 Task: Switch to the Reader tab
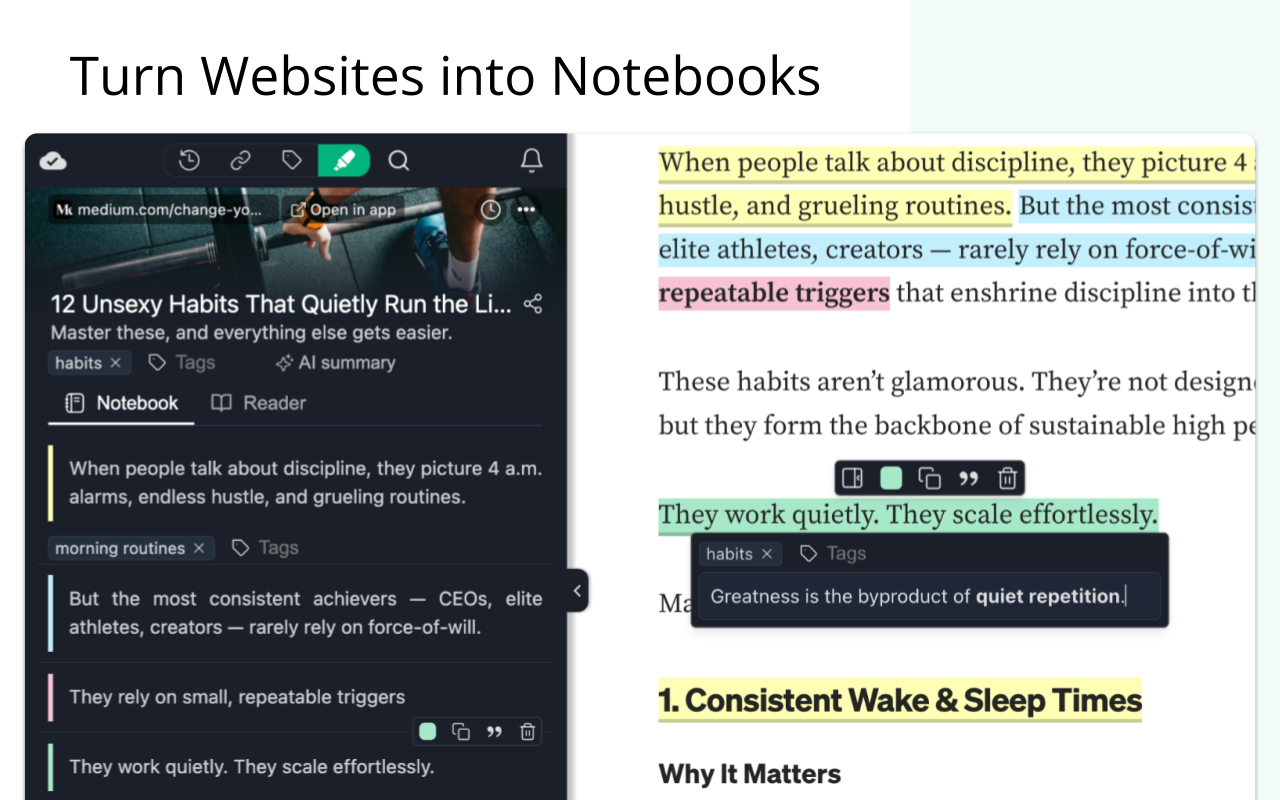tap(257, 402)
